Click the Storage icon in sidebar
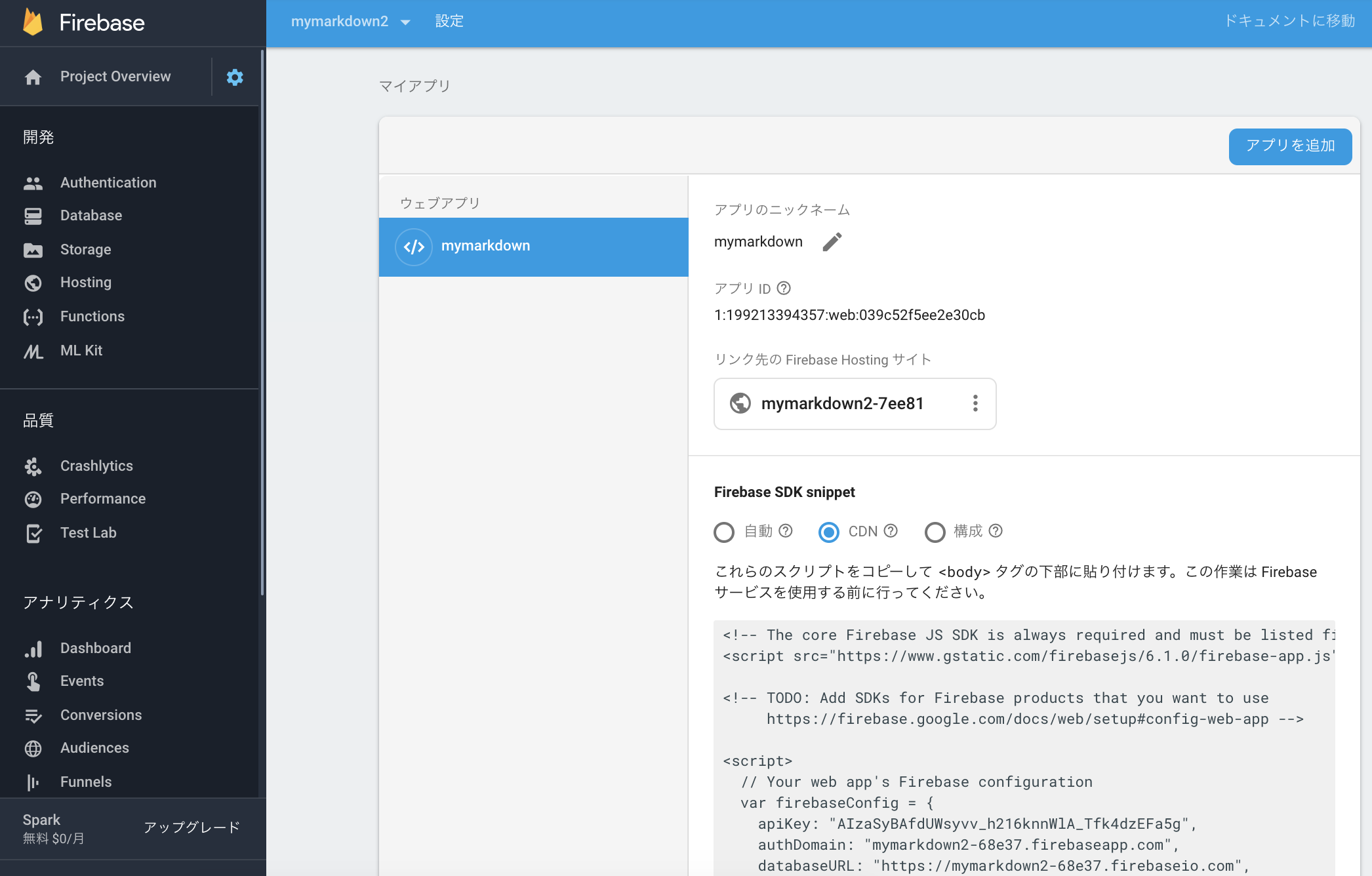Screen dimensions: 1372x876 32,249
